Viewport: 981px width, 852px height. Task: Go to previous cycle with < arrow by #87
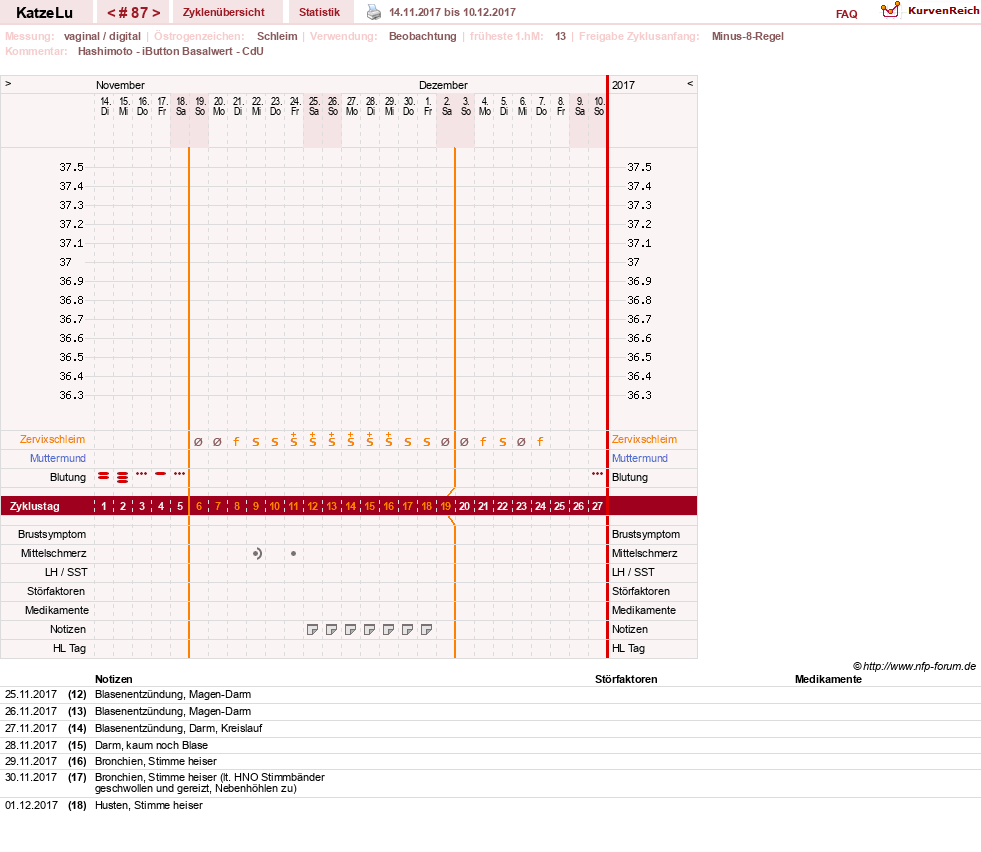pyautogui.click(x=111, y=13)
